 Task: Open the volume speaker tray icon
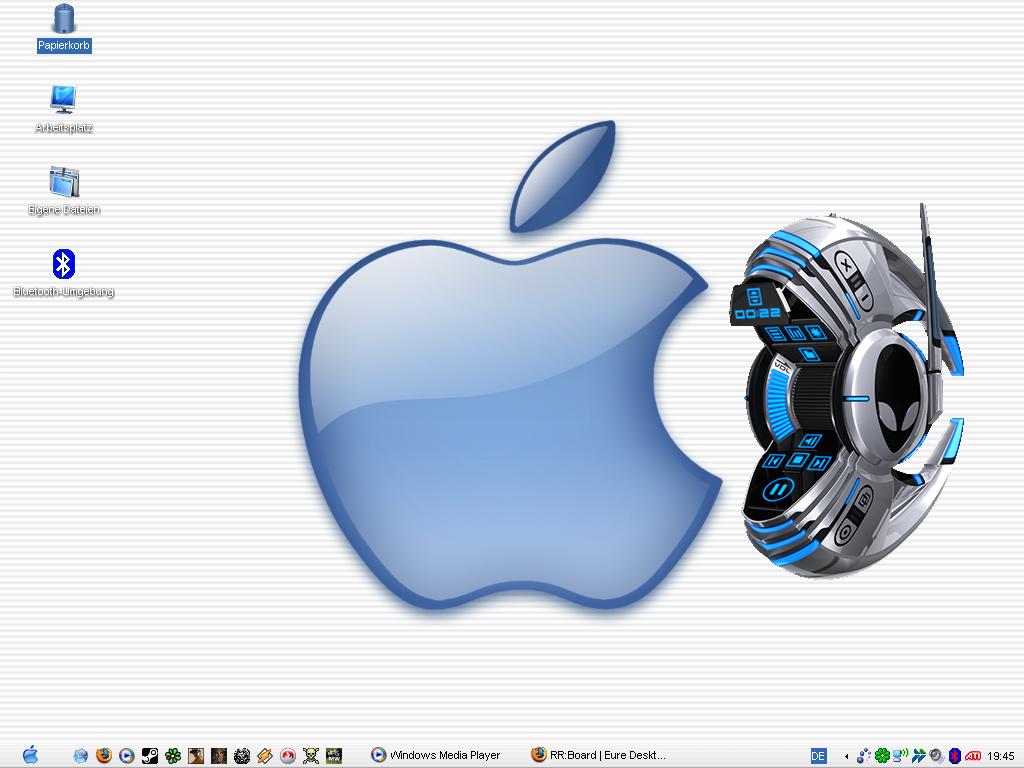936,756
